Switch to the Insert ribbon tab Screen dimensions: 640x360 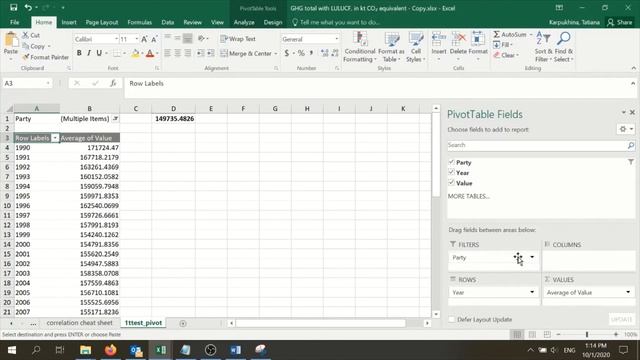click(x=69, y=22)
